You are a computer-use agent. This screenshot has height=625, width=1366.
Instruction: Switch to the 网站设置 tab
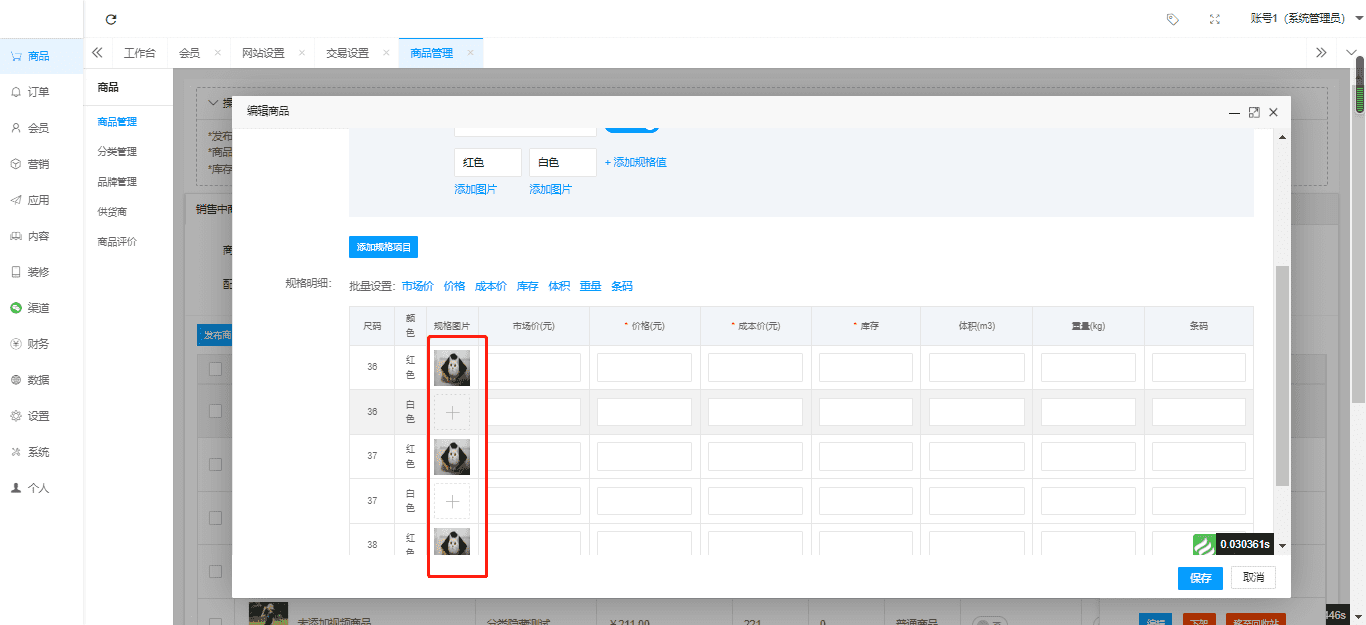coord(263,53)
